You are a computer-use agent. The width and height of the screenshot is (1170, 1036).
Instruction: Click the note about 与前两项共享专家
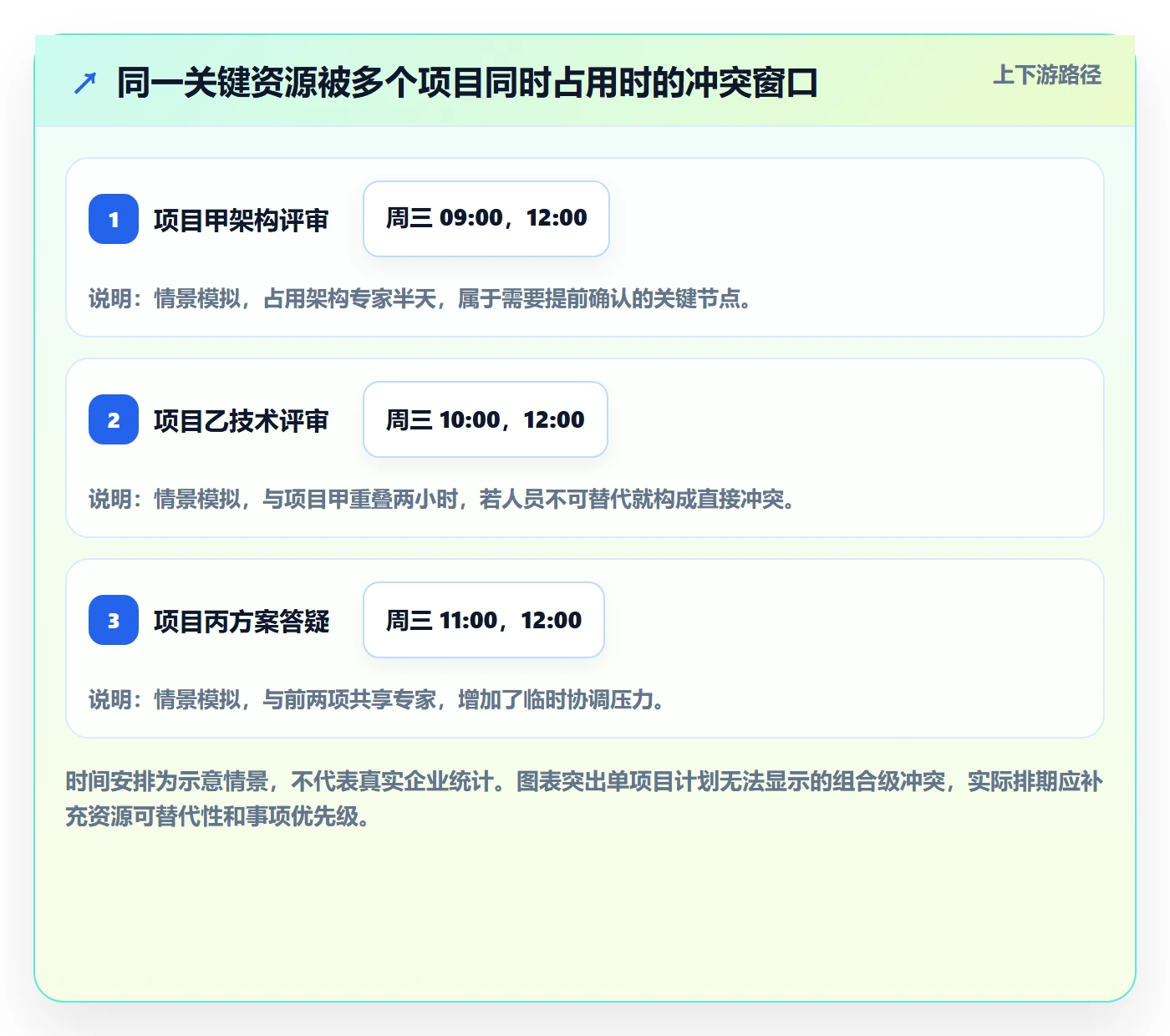(377, 699)
